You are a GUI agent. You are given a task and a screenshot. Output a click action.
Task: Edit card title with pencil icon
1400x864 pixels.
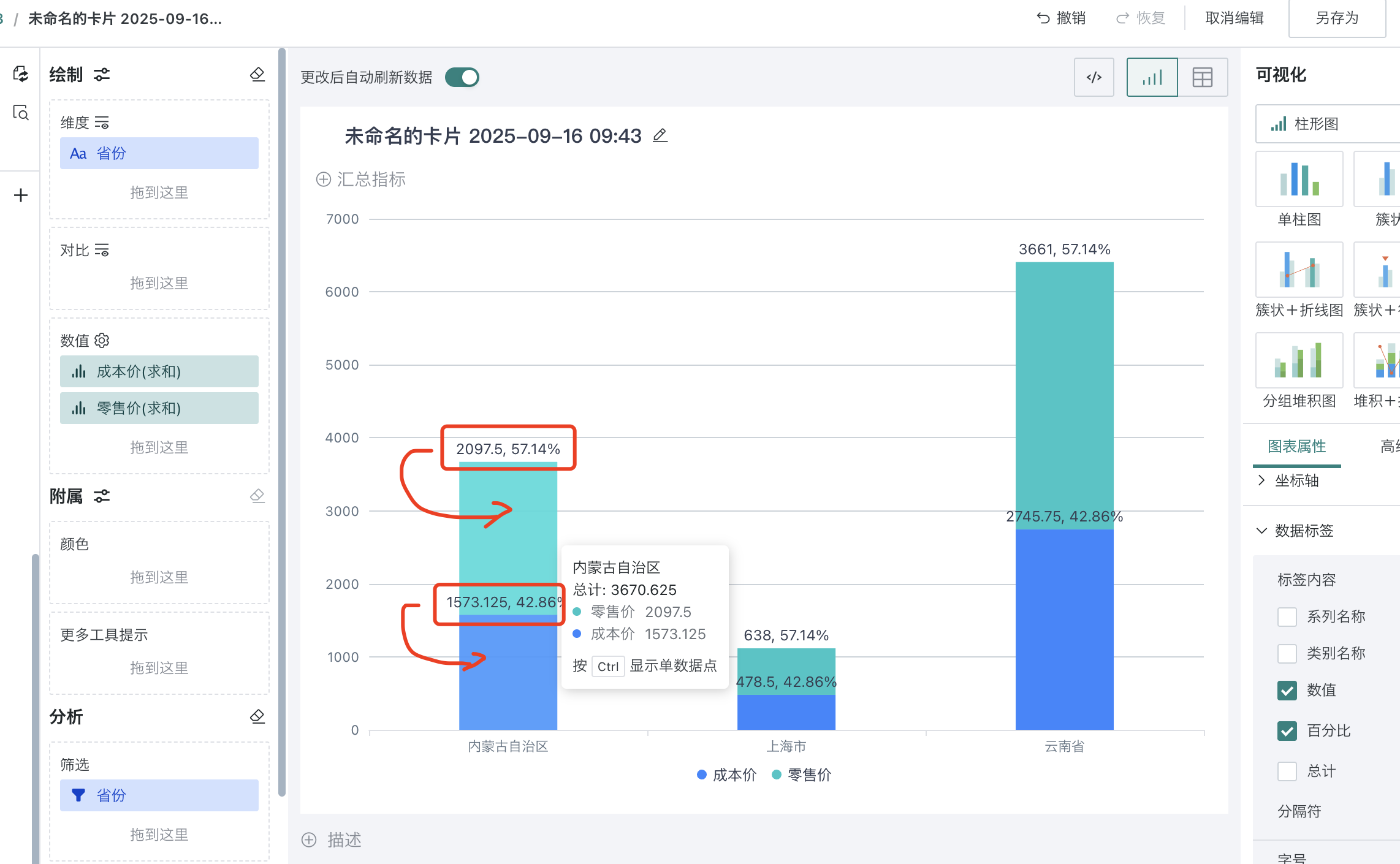click(x=660, y=135)
